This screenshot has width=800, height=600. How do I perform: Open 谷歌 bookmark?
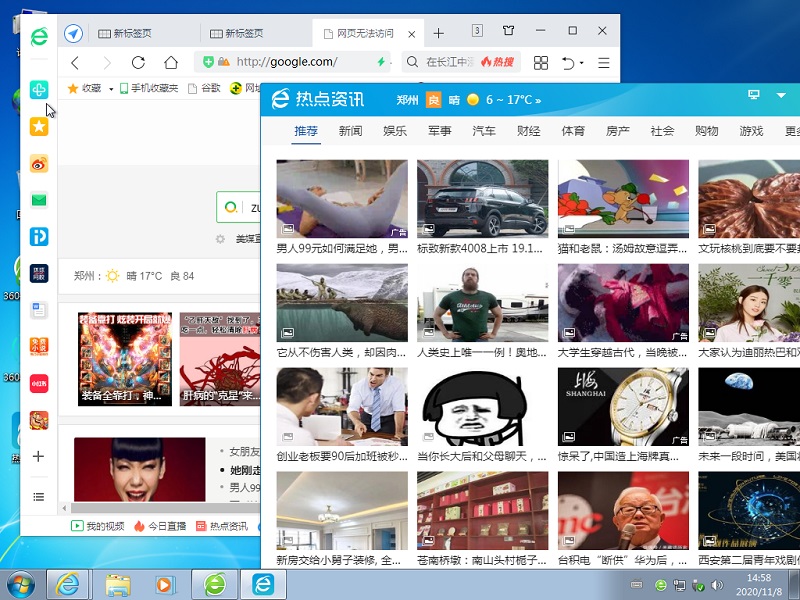coord(204,88)
